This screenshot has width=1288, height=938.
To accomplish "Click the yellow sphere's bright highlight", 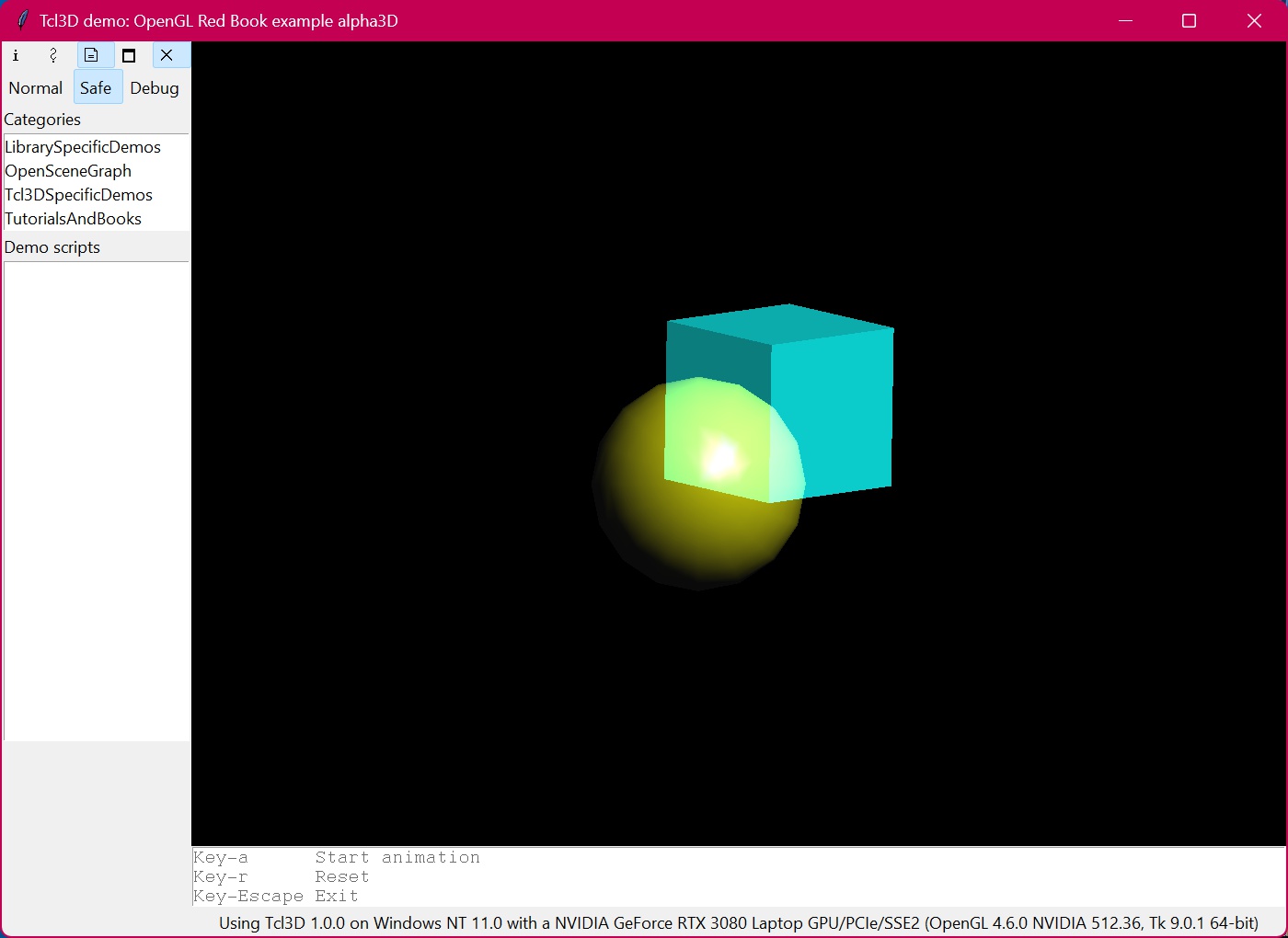I will (x=722, y=457).
